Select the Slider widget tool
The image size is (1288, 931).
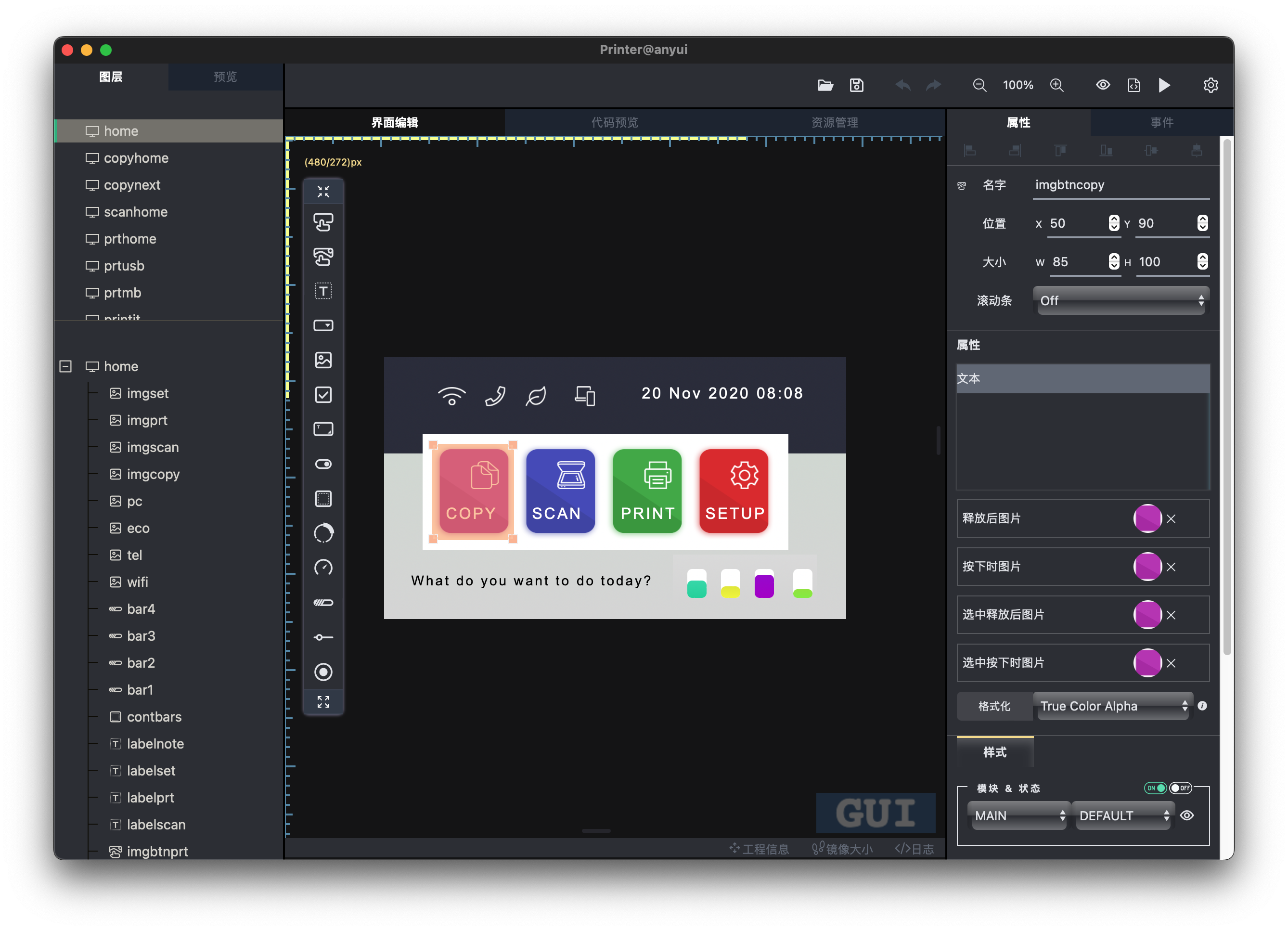tap(324, 637)
